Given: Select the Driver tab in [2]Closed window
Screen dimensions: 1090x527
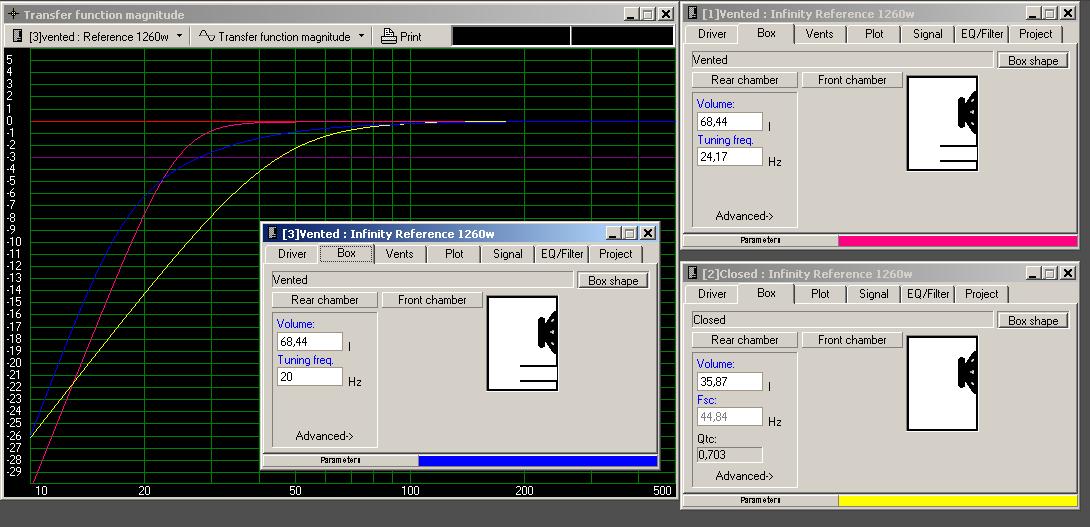Looking at the screenshot, I should (x=712, y=294).
